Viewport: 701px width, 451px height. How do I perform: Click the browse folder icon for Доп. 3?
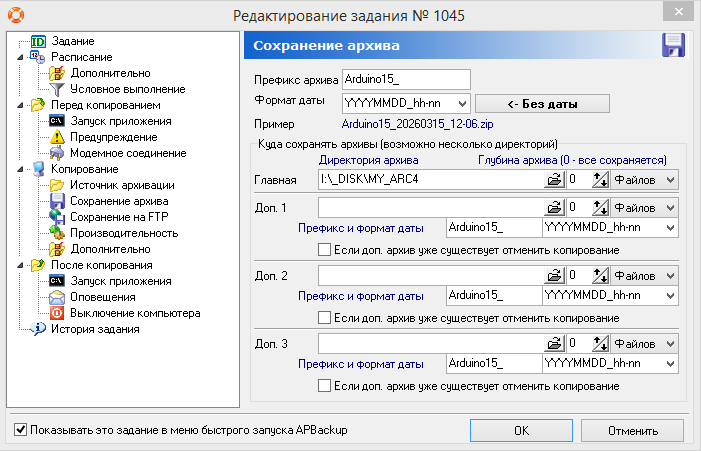[x=554, y=343]
